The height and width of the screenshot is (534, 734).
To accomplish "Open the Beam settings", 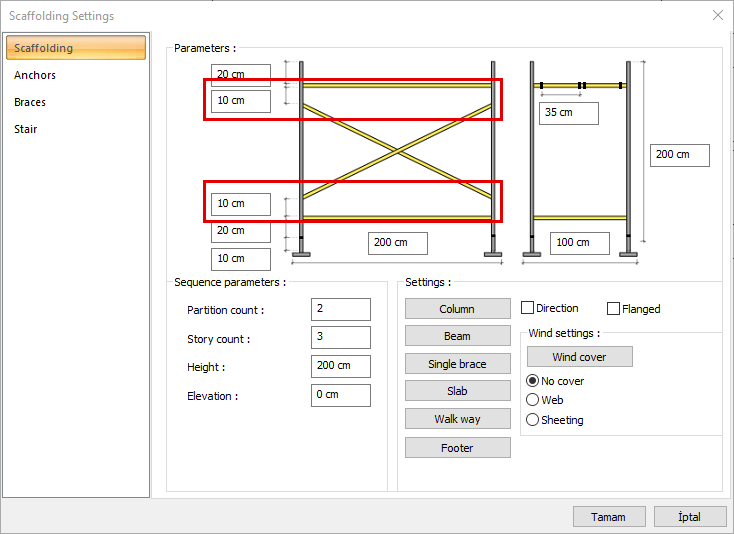I will 457,336.
